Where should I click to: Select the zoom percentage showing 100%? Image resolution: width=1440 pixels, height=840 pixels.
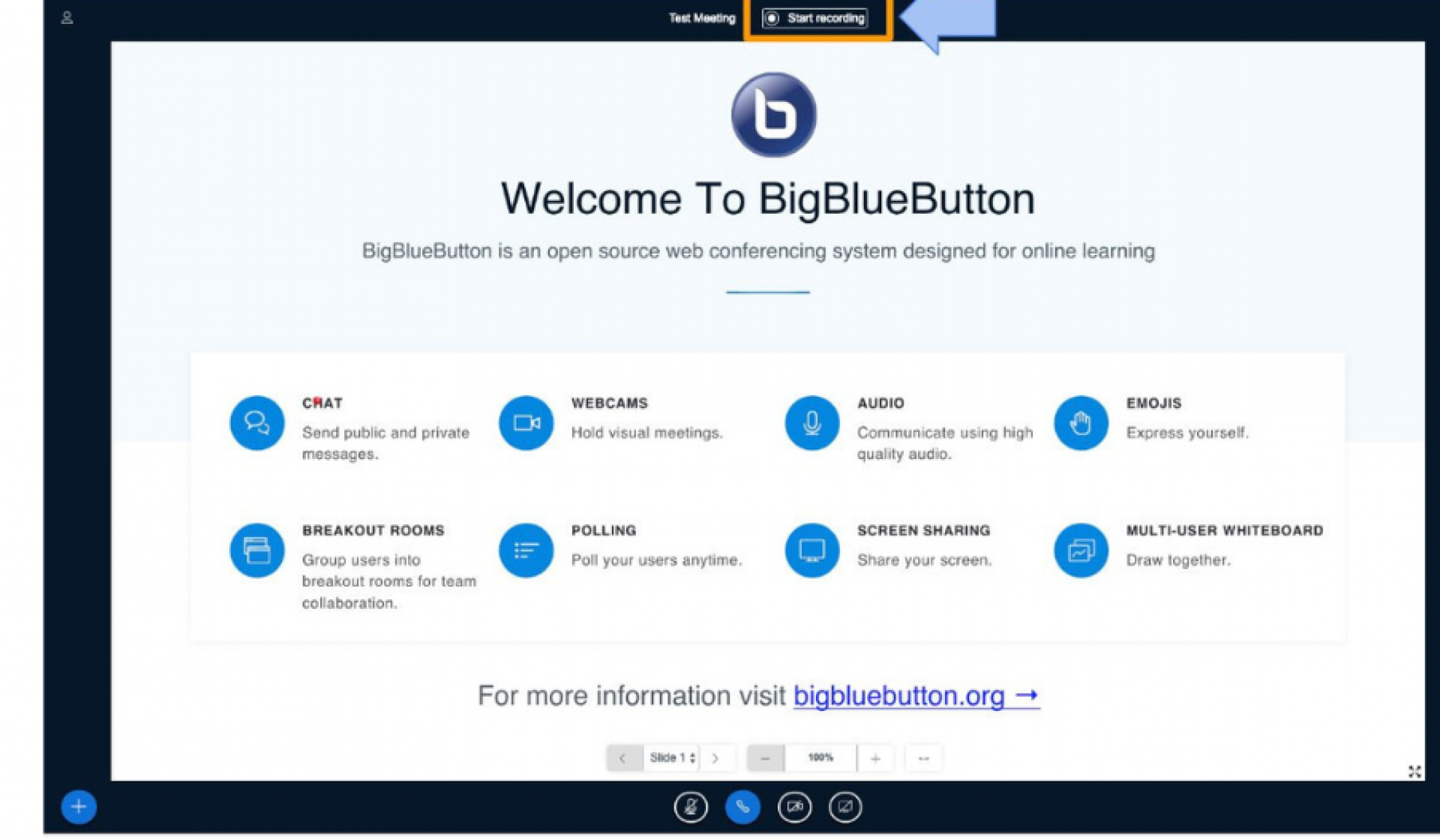tap(821, 757)
